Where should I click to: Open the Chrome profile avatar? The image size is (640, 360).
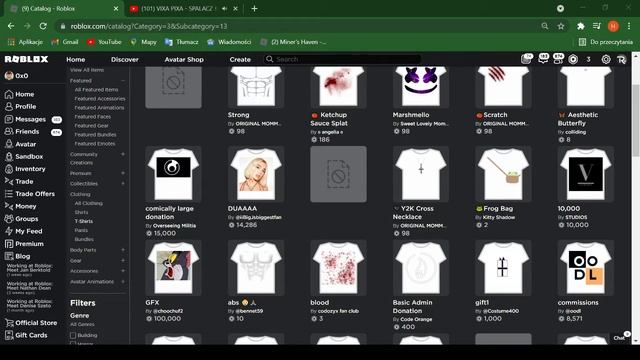613,26
